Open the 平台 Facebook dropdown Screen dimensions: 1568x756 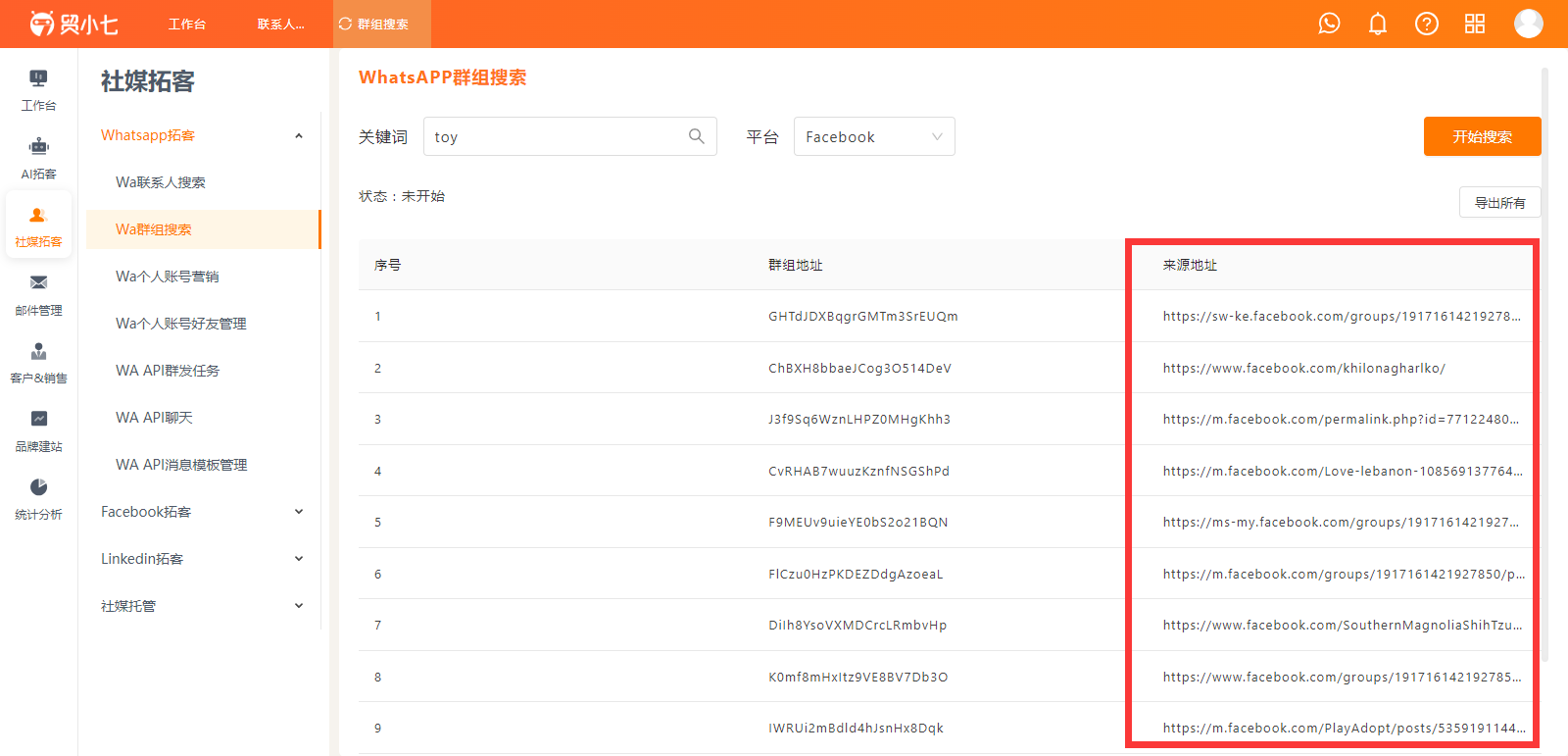874,136
